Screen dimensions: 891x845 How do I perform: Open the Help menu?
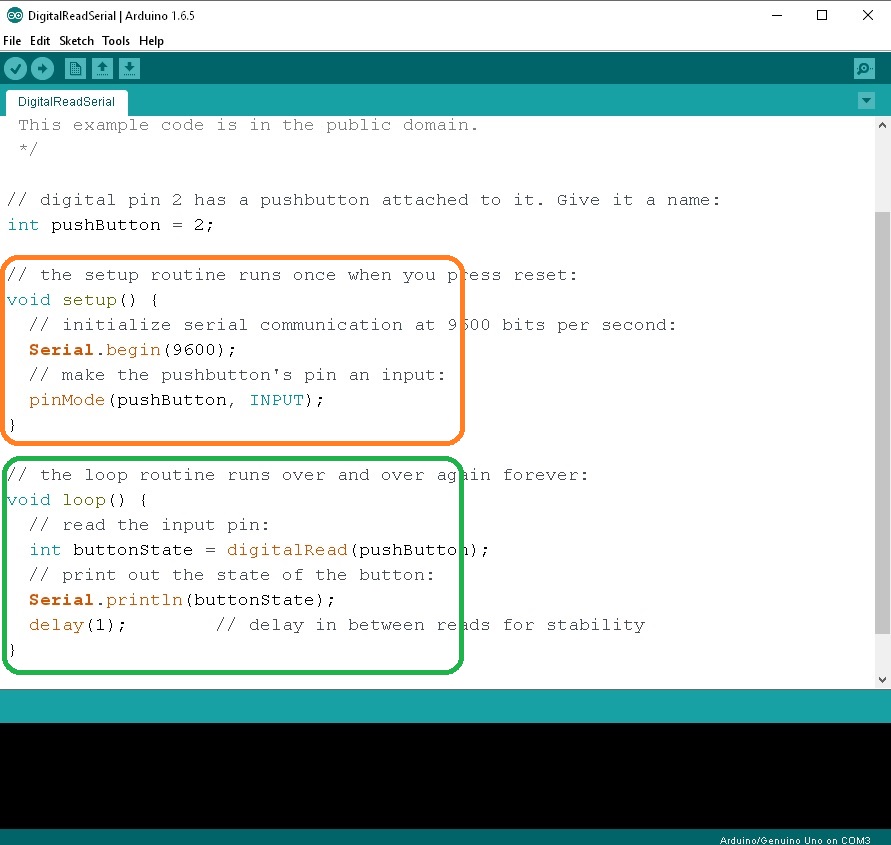click(151, 41)
